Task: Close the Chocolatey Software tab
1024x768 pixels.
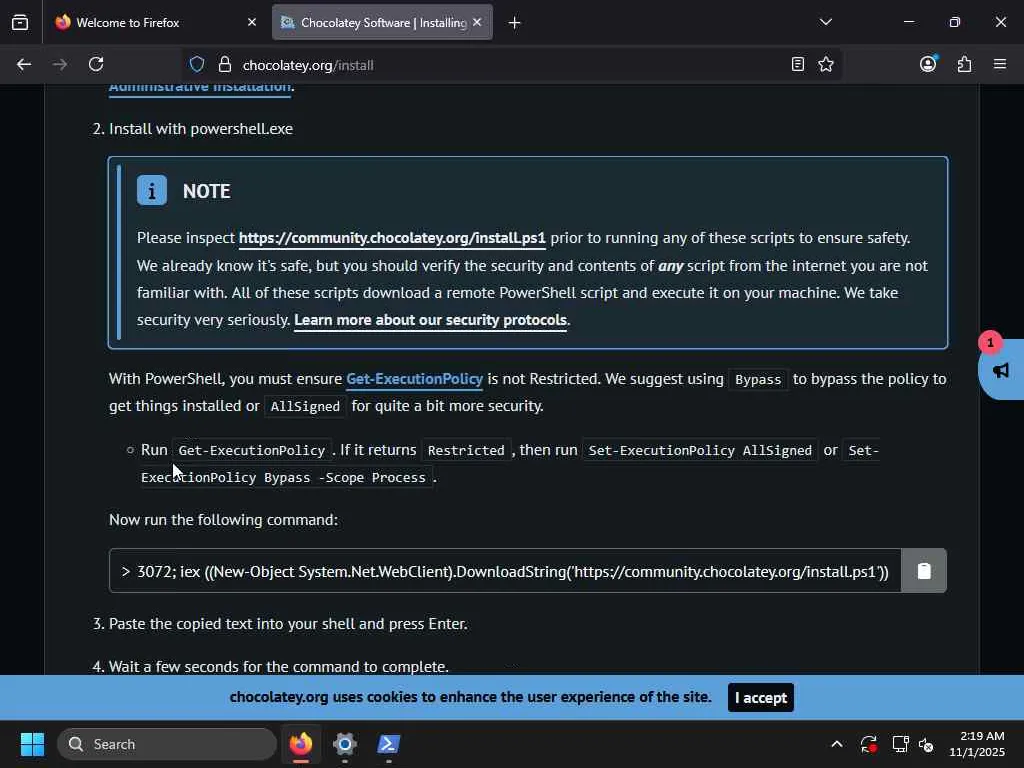Action: [x=477, y=23]
